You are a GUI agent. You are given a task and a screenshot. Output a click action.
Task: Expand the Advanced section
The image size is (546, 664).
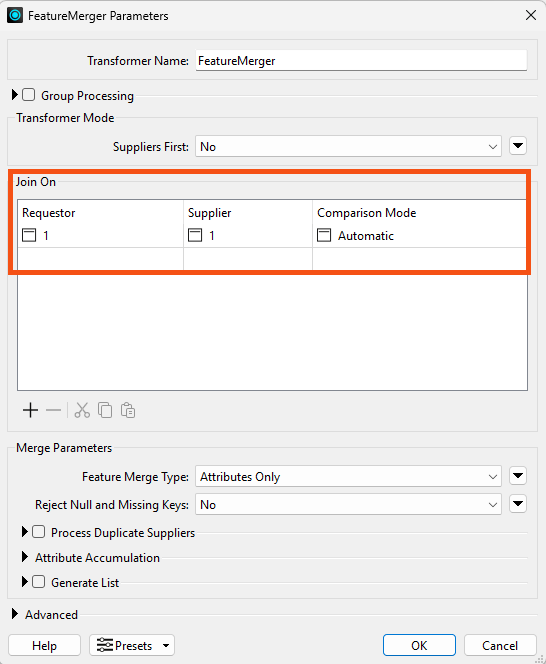[15, 614]
